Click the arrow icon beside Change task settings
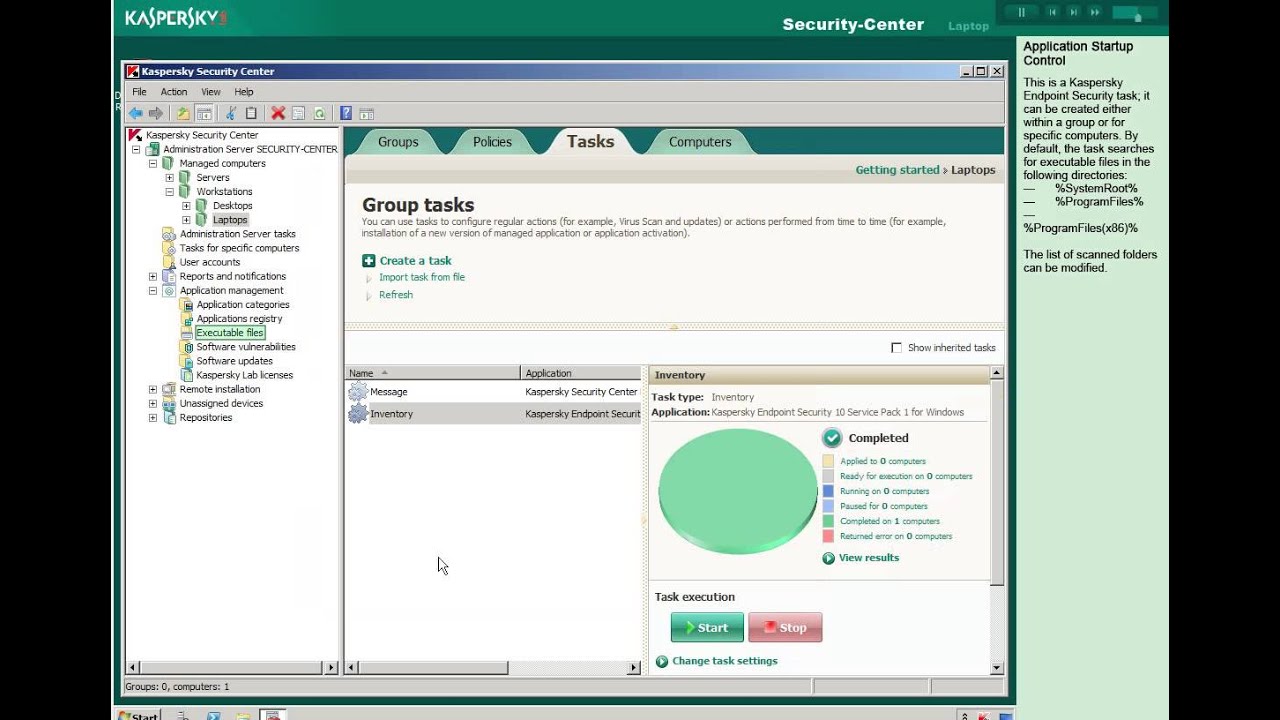The width and height of the screenshot is (1280, 720). (661, 661)
